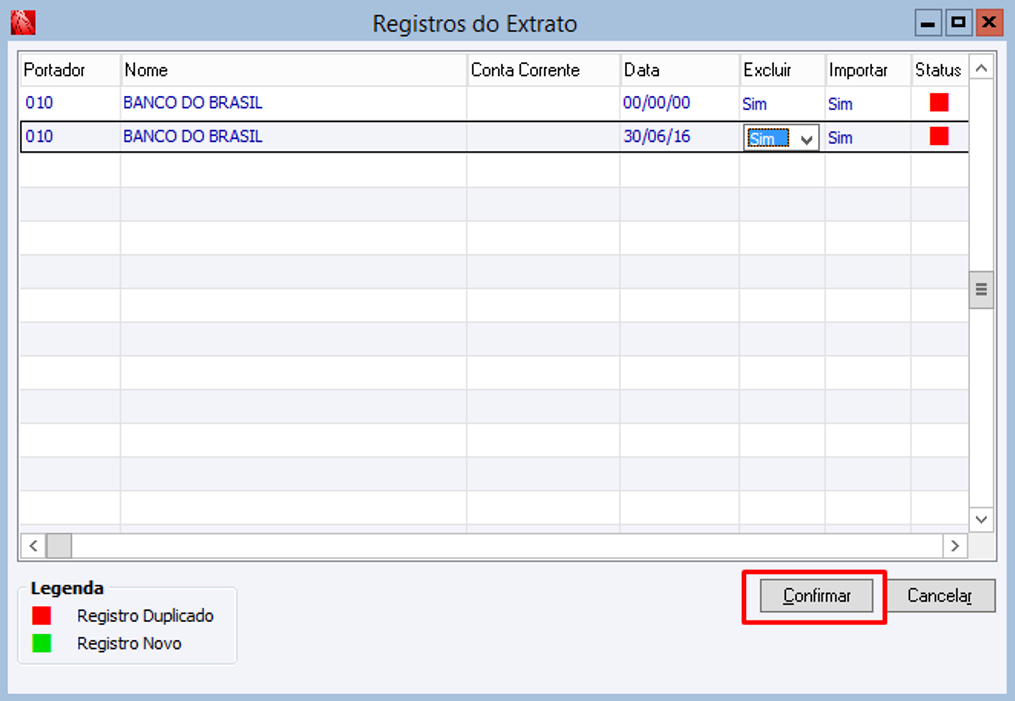This screenshot has height=701, width=1015.
Task: Click the horizontal scrollbar left arrow
Action: (x=34, y=546)
